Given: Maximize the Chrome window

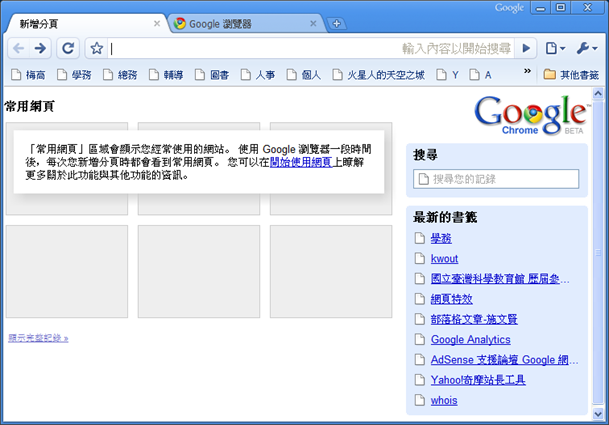Looking at the screenshot, I should click(560, 8).
